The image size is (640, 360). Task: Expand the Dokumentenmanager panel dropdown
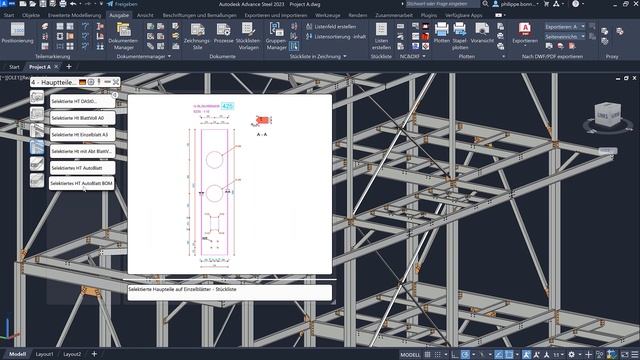[x=169, y=56]
